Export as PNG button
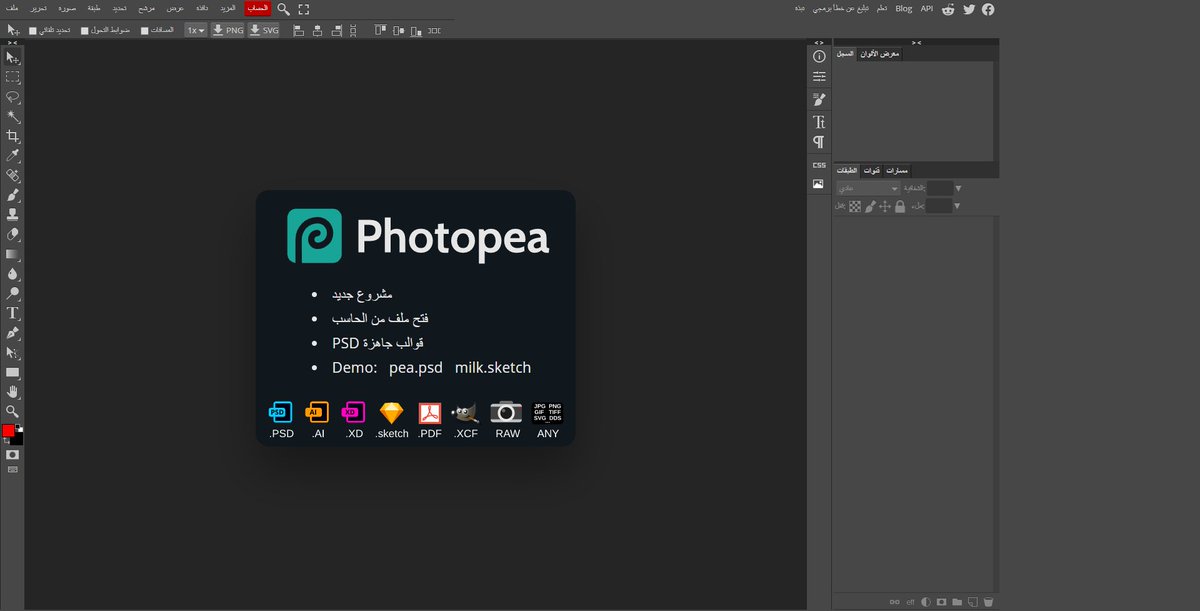This screenshot has height=611, width=1200. (228, 30)
